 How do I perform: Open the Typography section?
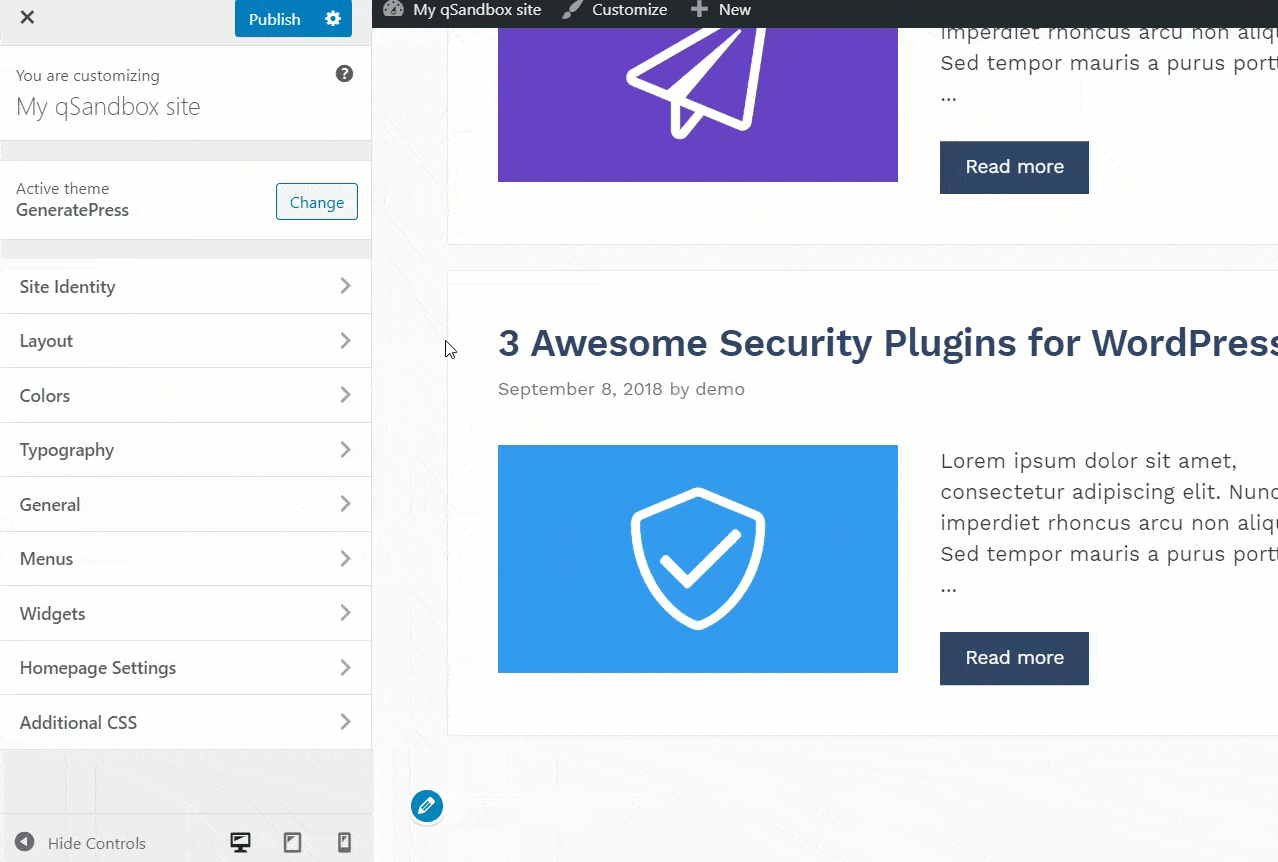tap(185, 450)
